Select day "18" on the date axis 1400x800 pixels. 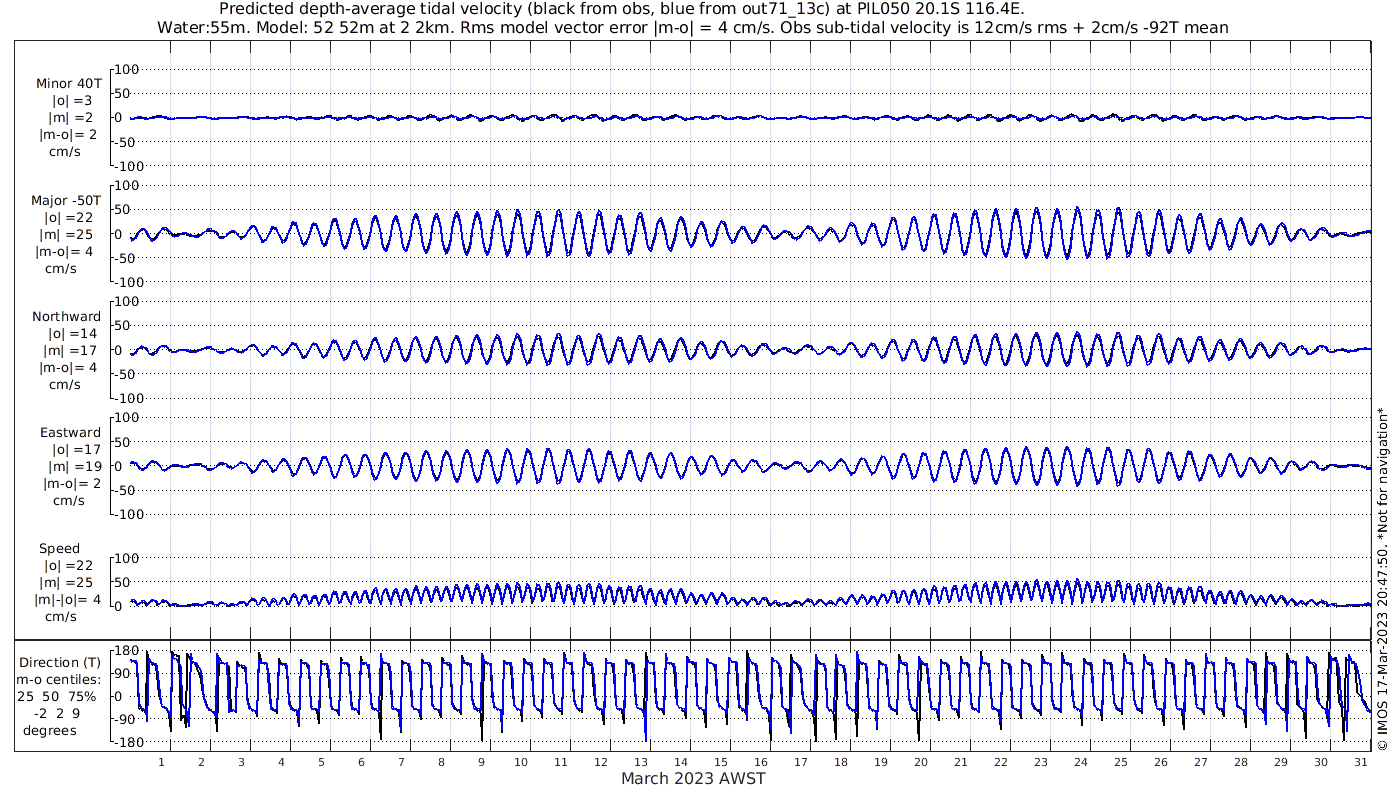point(841,762)
